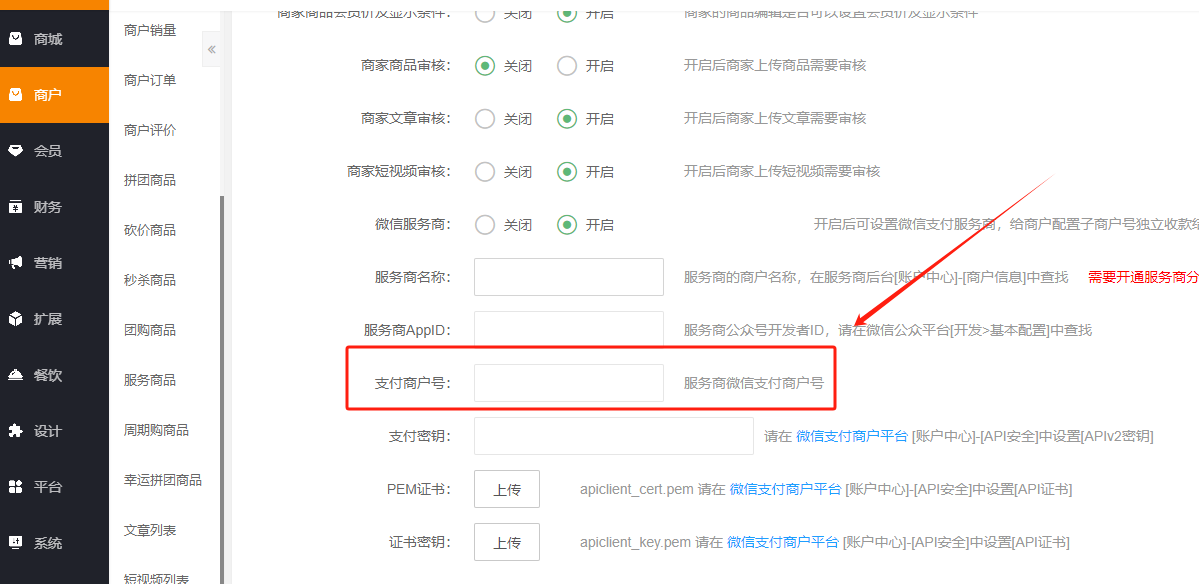
Task: Click the 服务商名称 input field
Action: click(x=568, y=277)
